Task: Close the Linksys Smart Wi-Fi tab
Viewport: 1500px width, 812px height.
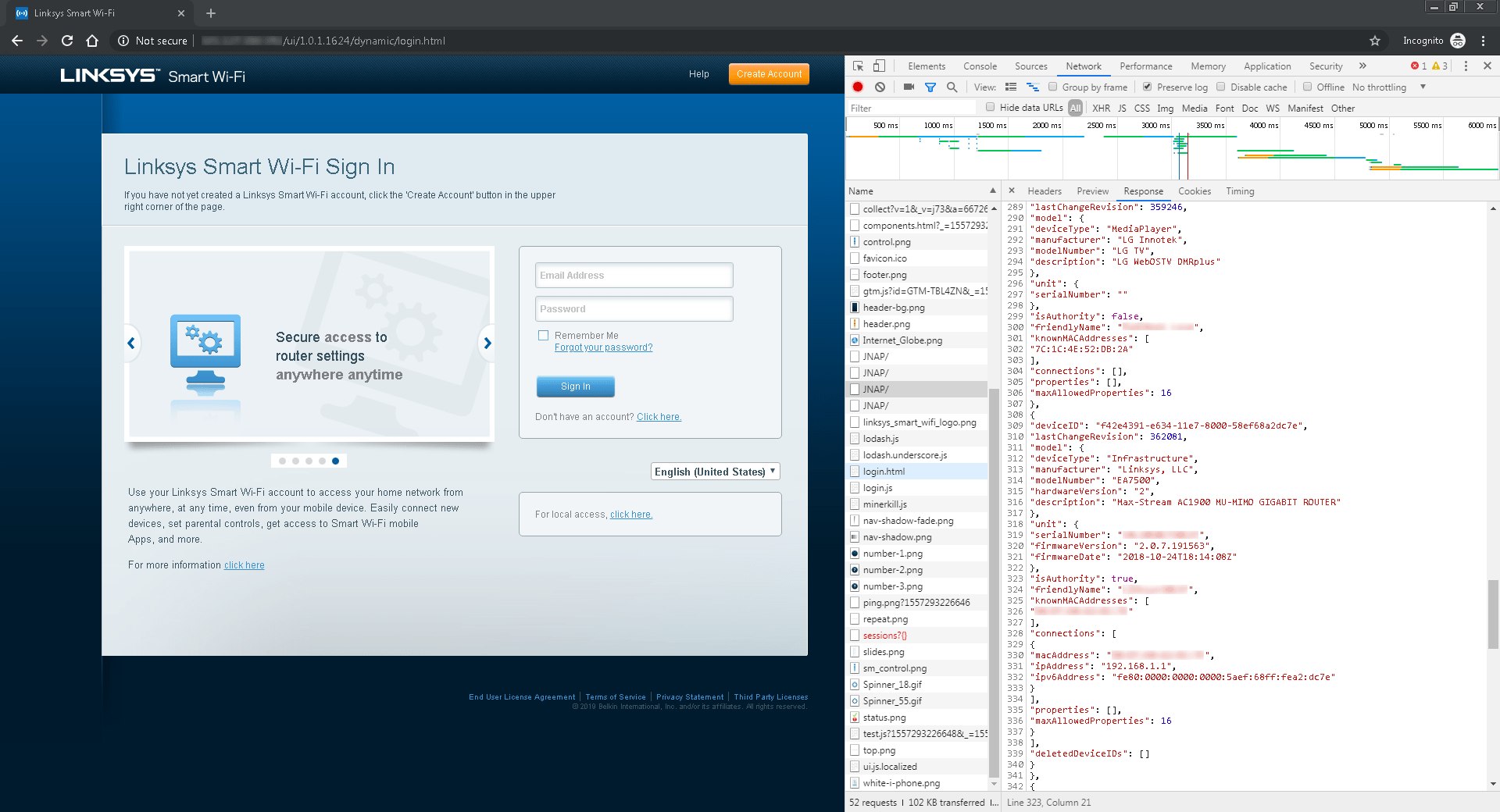Action: pos(181,13)
